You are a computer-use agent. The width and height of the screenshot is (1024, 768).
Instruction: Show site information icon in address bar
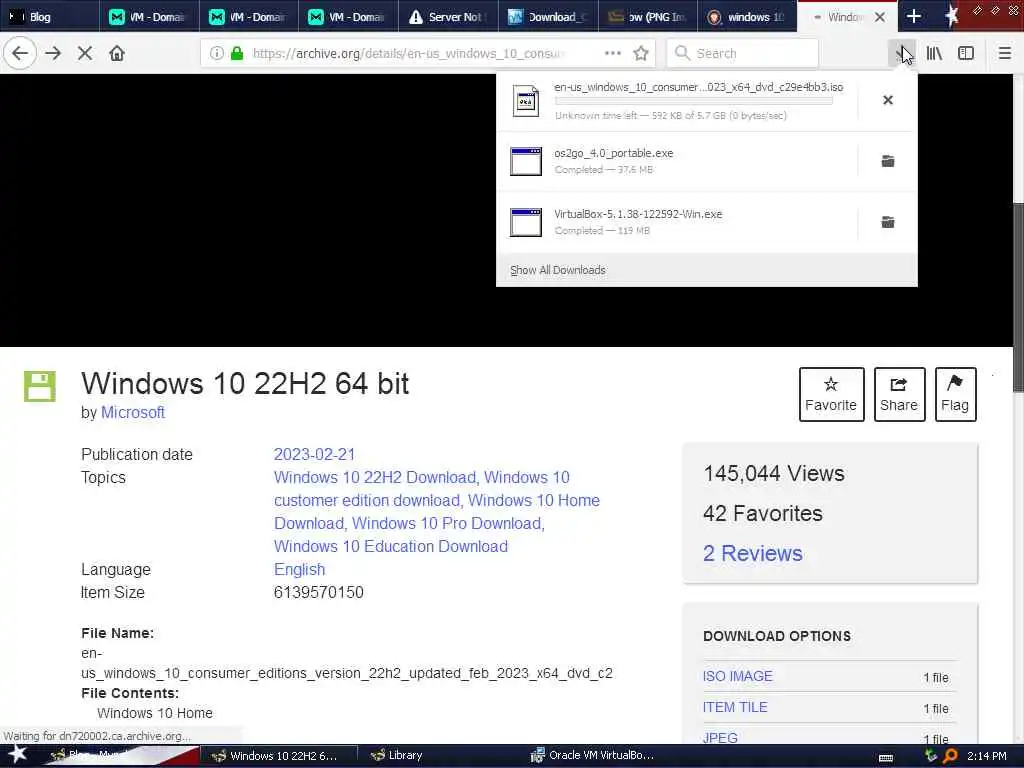216,54
